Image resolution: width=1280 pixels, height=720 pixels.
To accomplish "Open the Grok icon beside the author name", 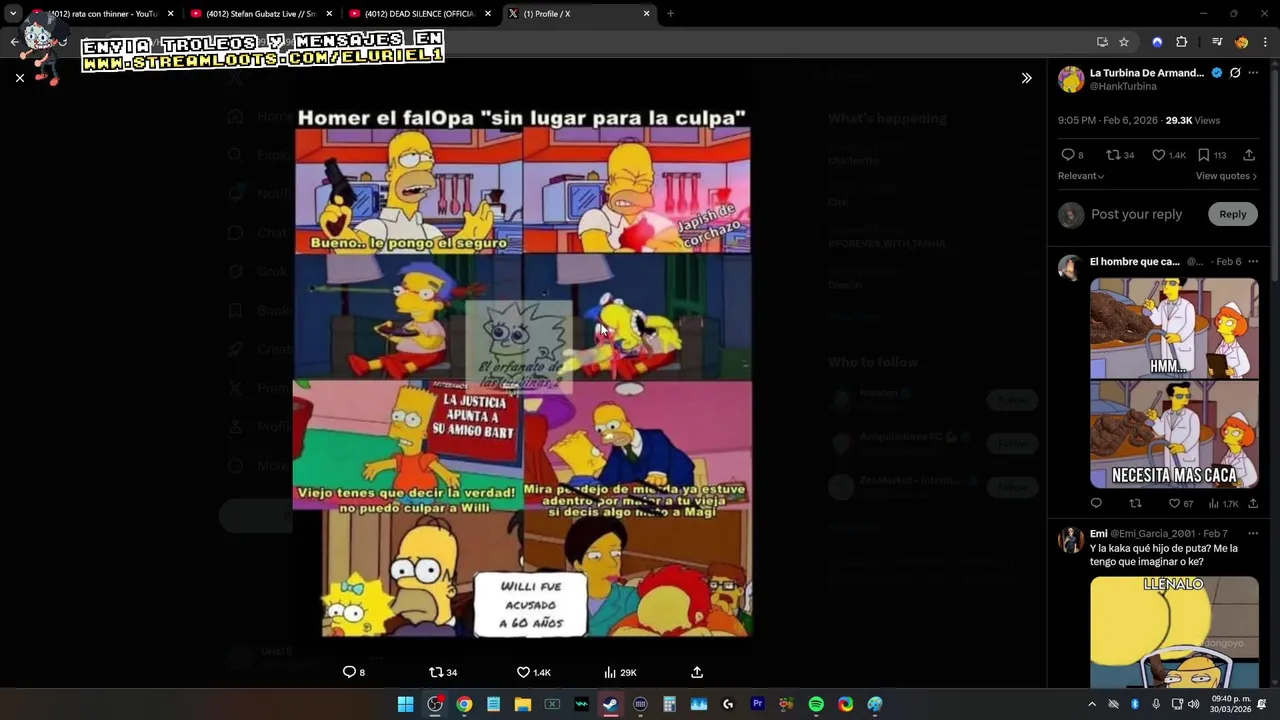I will pos(1235,73).
